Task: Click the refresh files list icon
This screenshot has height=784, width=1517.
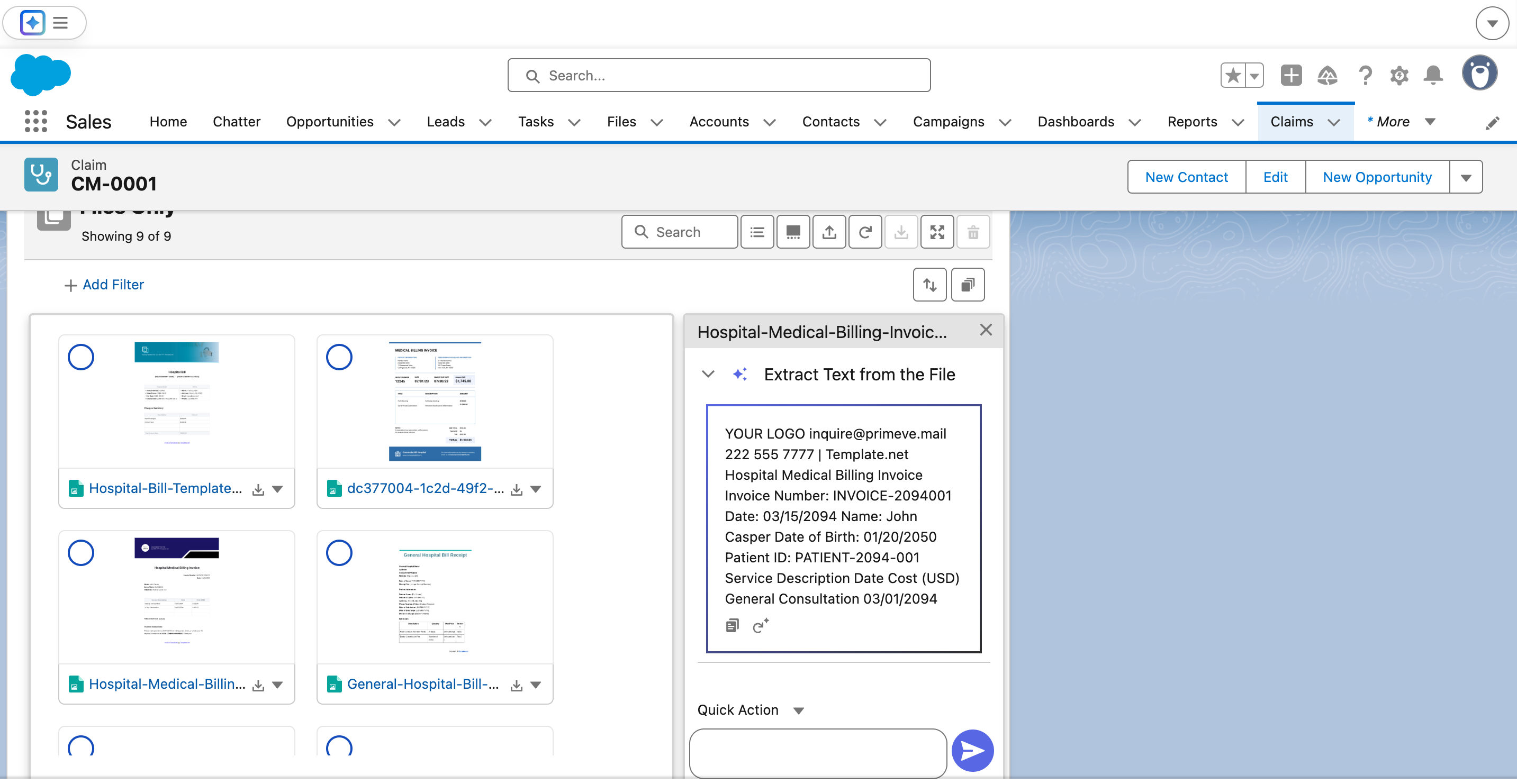Action: pyautogui.click(x=865, y=232)
